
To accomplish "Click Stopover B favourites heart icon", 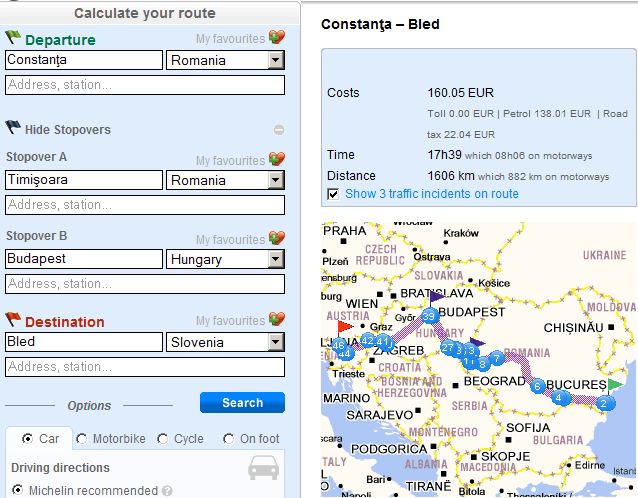I will [277, 240].
